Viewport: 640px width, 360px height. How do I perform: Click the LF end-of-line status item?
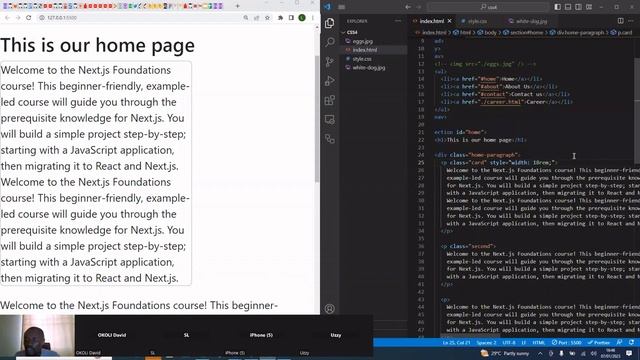524,342
